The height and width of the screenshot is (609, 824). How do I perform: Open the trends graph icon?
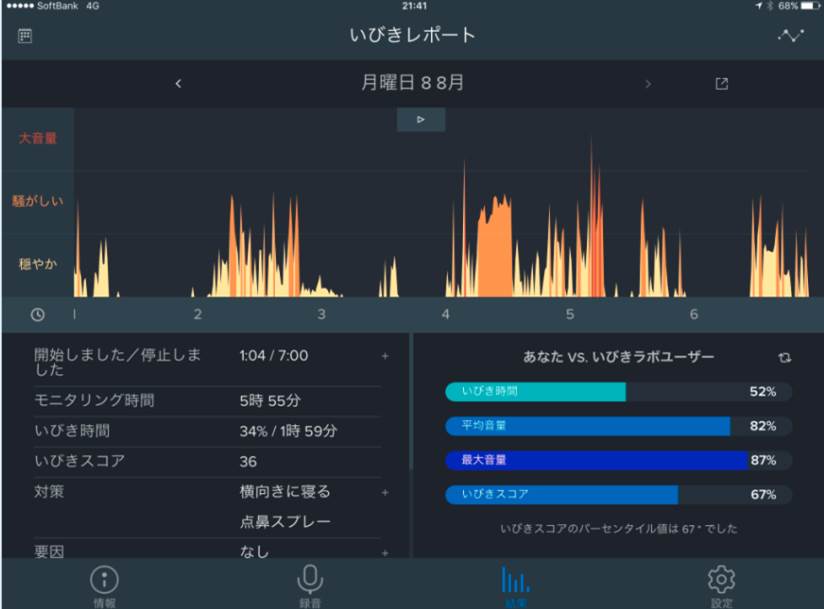[x=791, y=36]
